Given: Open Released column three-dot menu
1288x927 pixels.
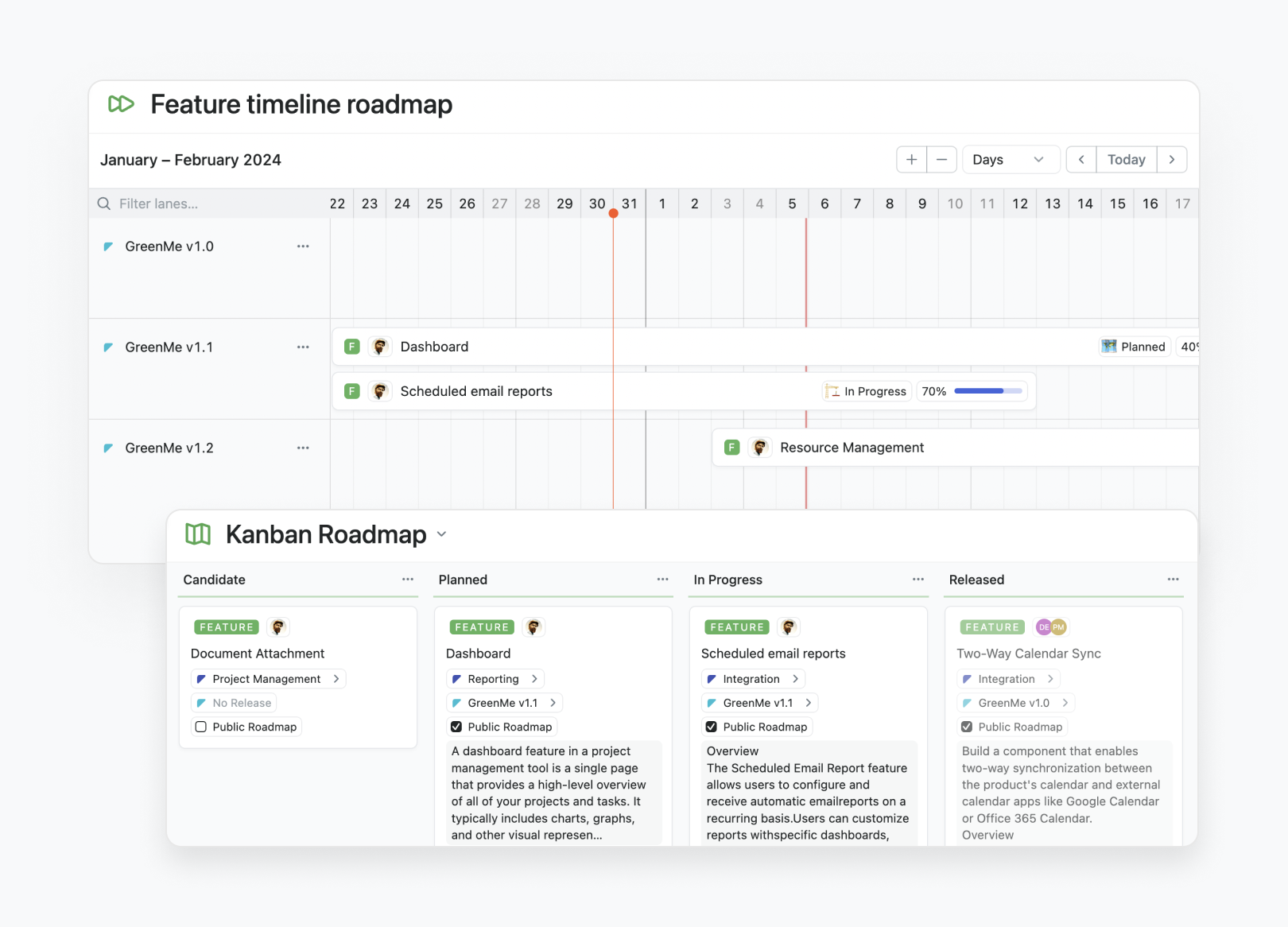Looking at the screenshot, I should point(1173,580).
